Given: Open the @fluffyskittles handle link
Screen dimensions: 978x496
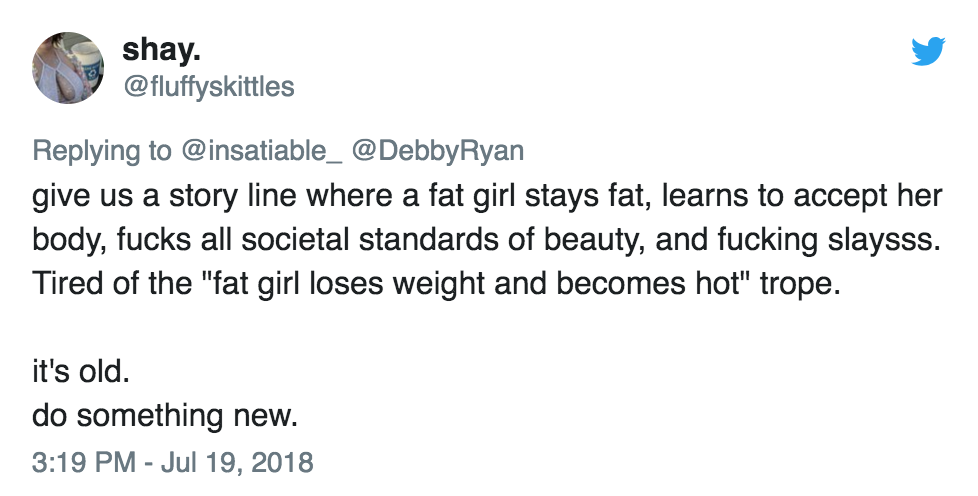Looking at the screenshot, I should click(x=208, y=87).
